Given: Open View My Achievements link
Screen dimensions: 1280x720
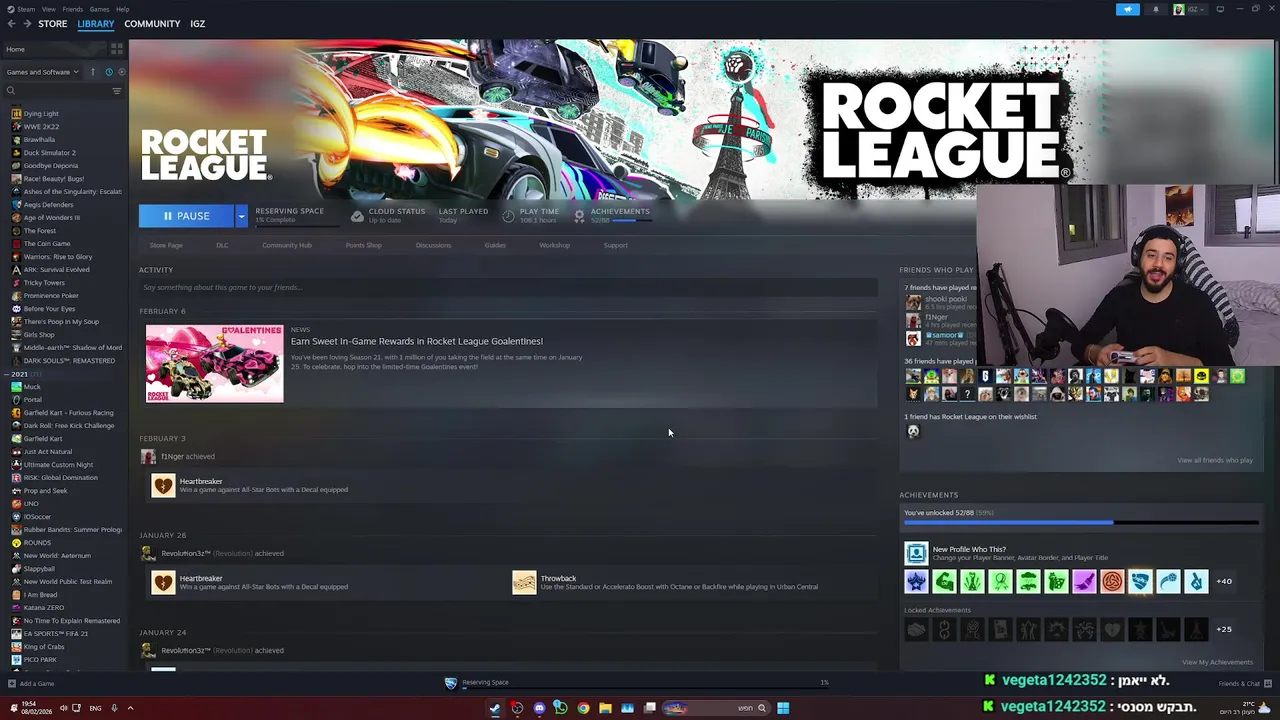Looking at the screenshot, I should [1217, 662].
